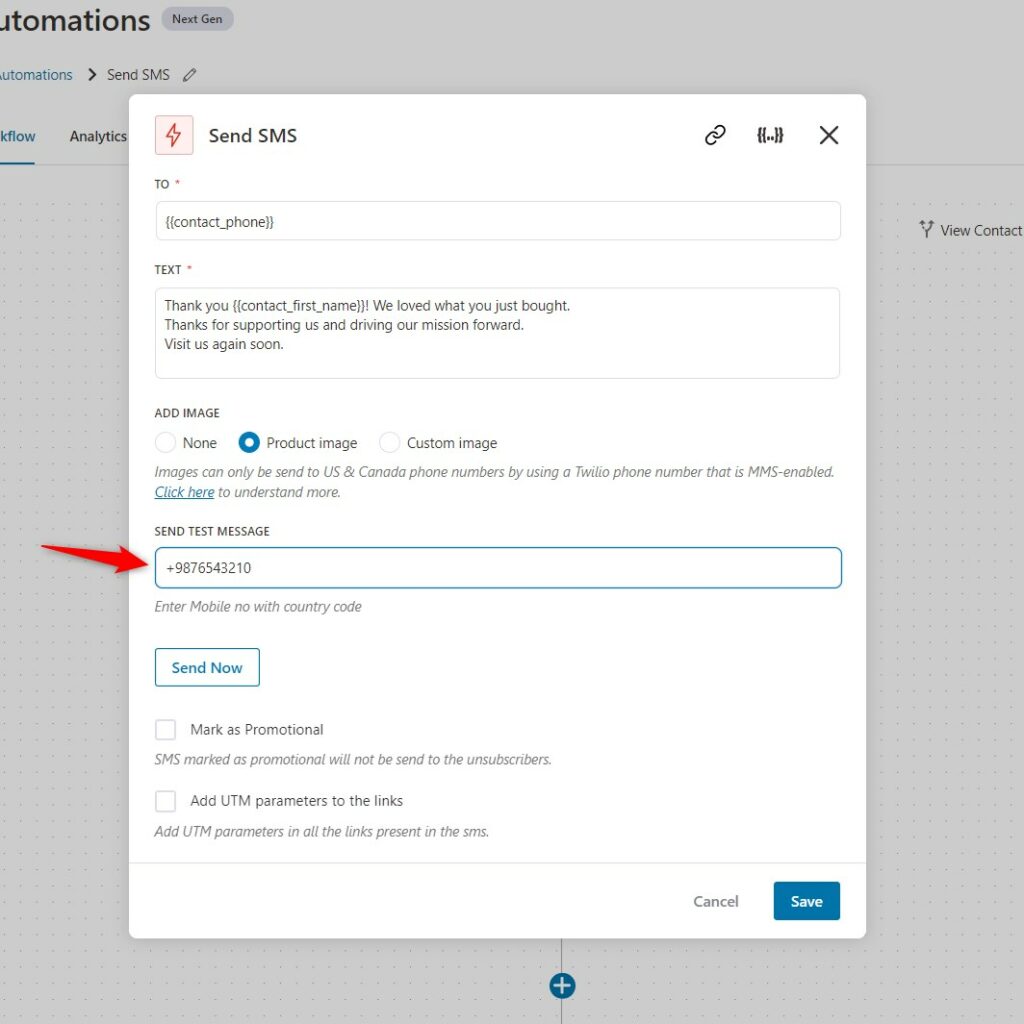The height and width of the screenshot is (1024, 1024).
Task: Switch to the Analytics tab
Action: [x=98, y=136]
